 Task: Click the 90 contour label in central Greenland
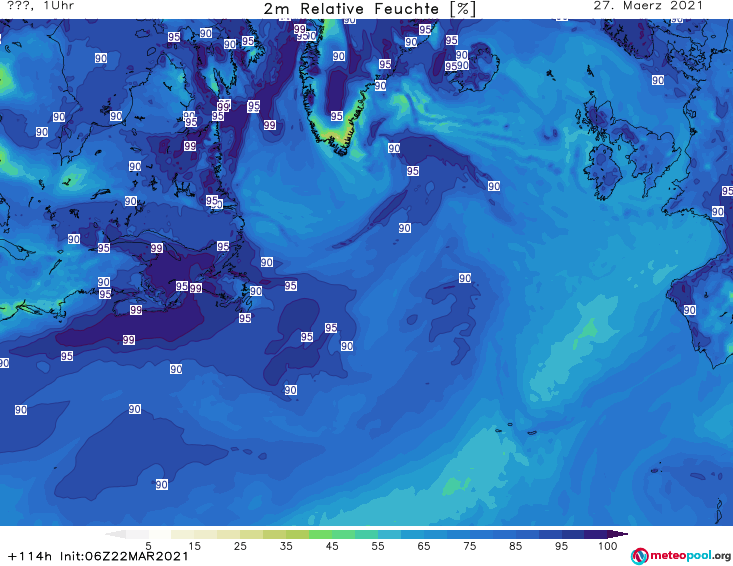tap(339, 56)
